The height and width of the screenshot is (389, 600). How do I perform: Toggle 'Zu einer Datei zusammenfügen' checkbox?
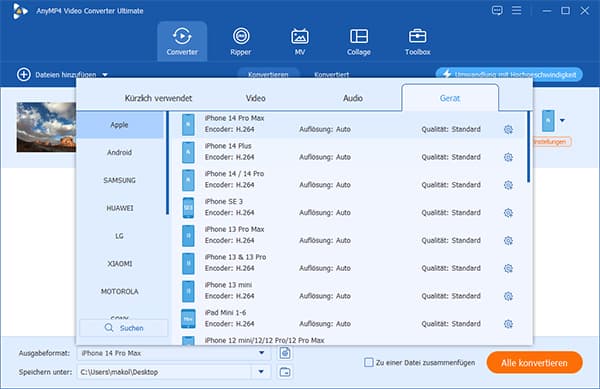(x=368, y=362)
